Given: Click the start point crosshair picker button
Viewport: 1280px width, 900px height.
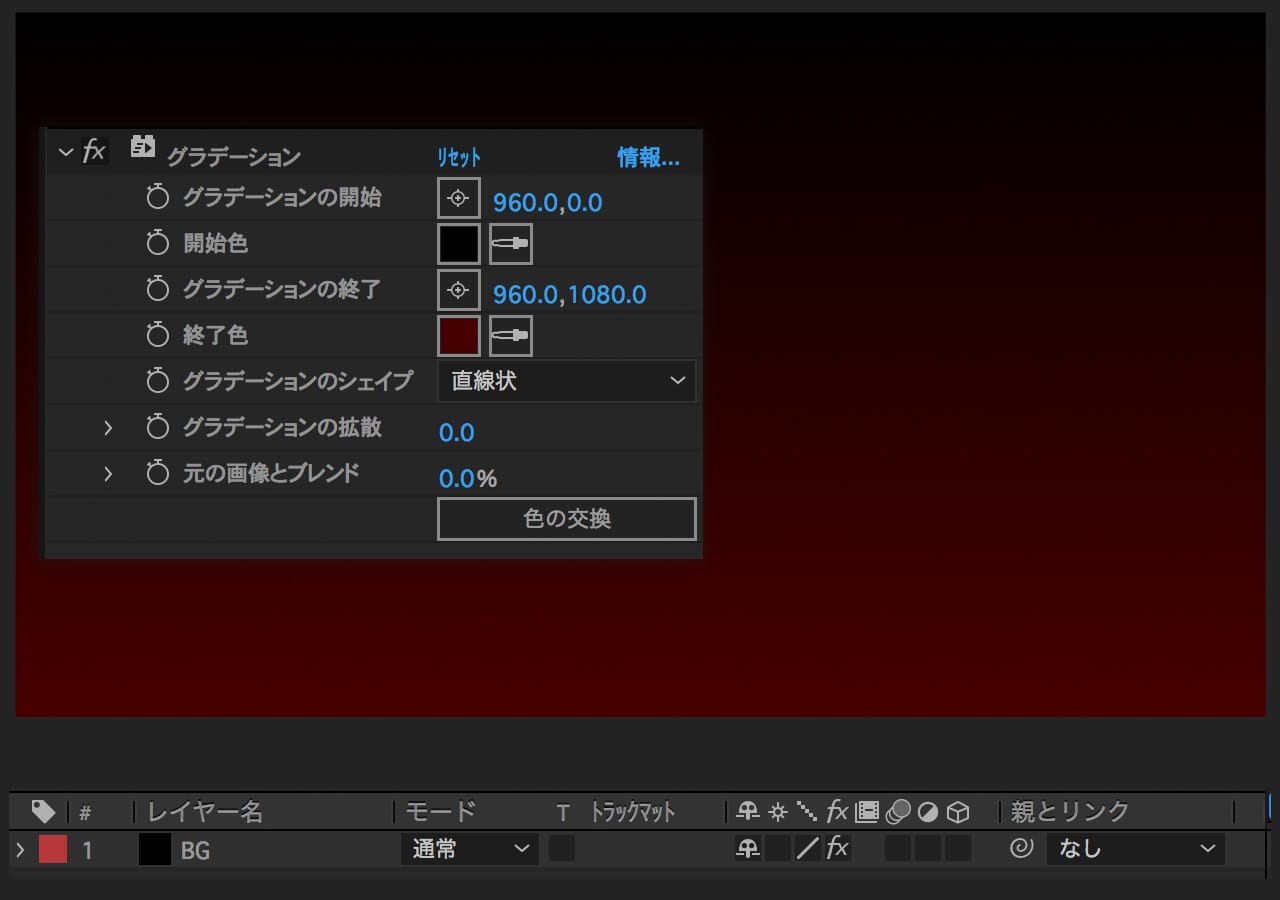Looking at the screenshot, I should (x=459, y=198).
